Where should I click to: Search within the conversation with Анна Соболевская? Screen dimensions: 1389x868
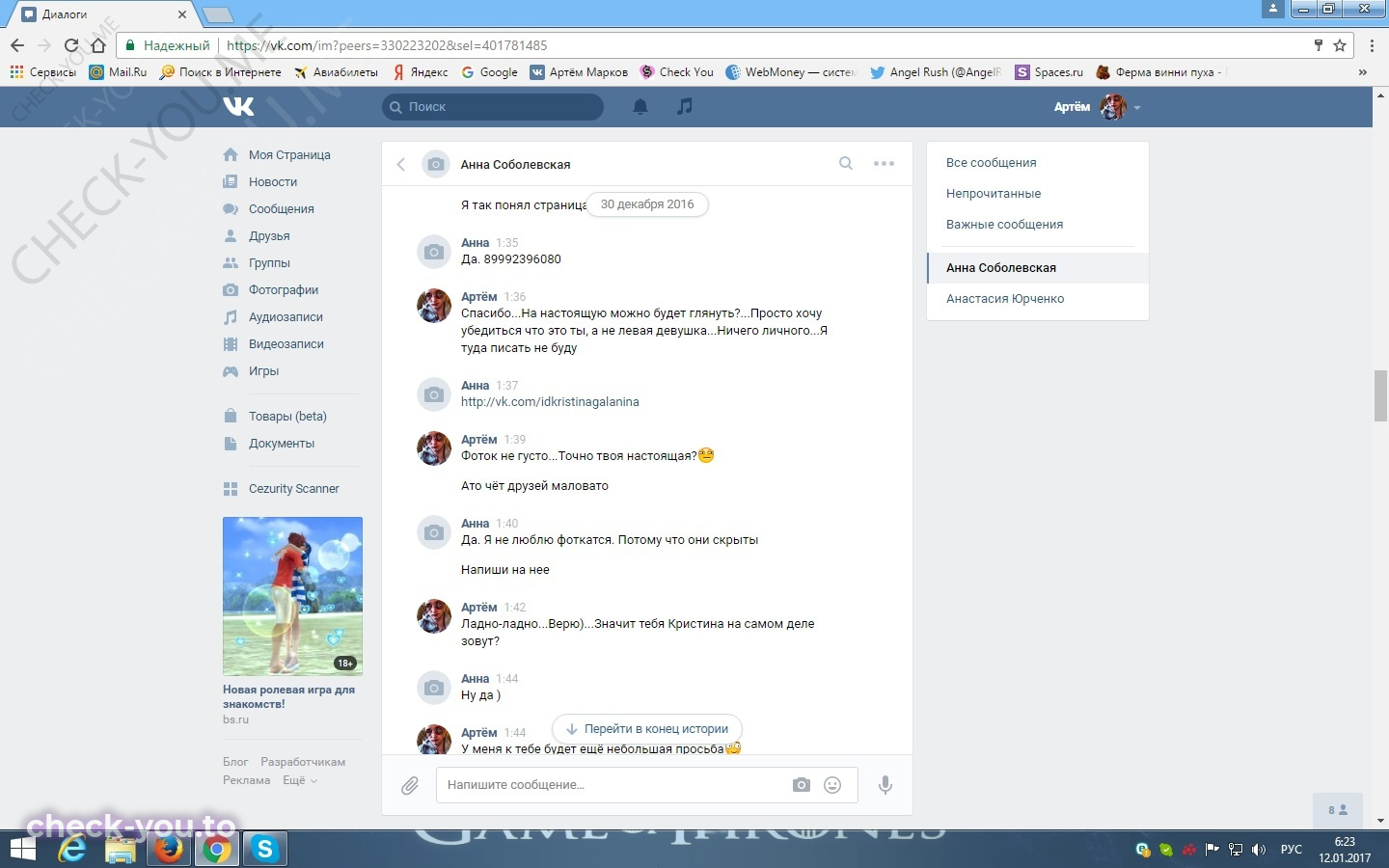click(846, 163)
